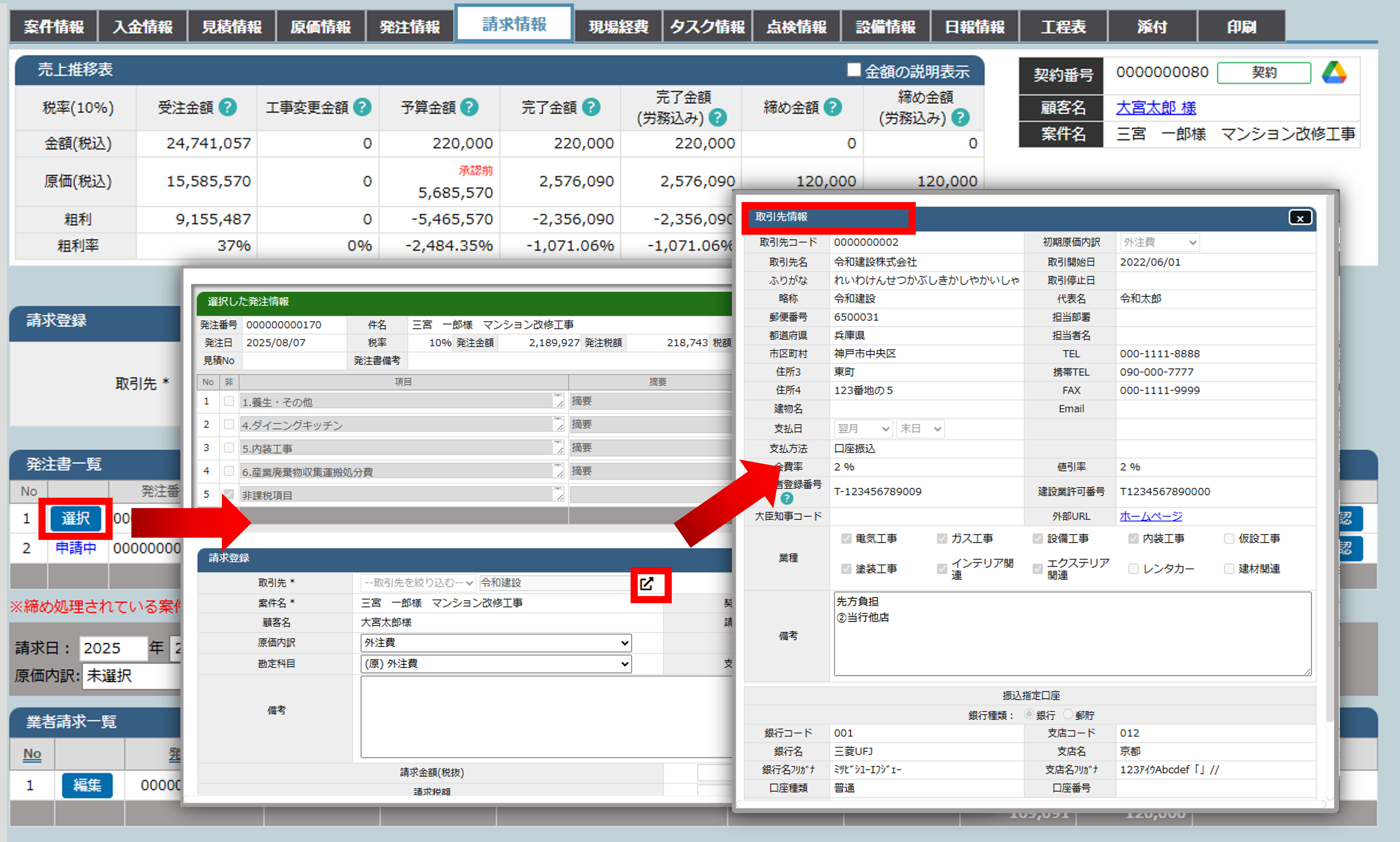Enable 金額の説明表示 checkbox

pyautogui.click(x=853, y=70)
